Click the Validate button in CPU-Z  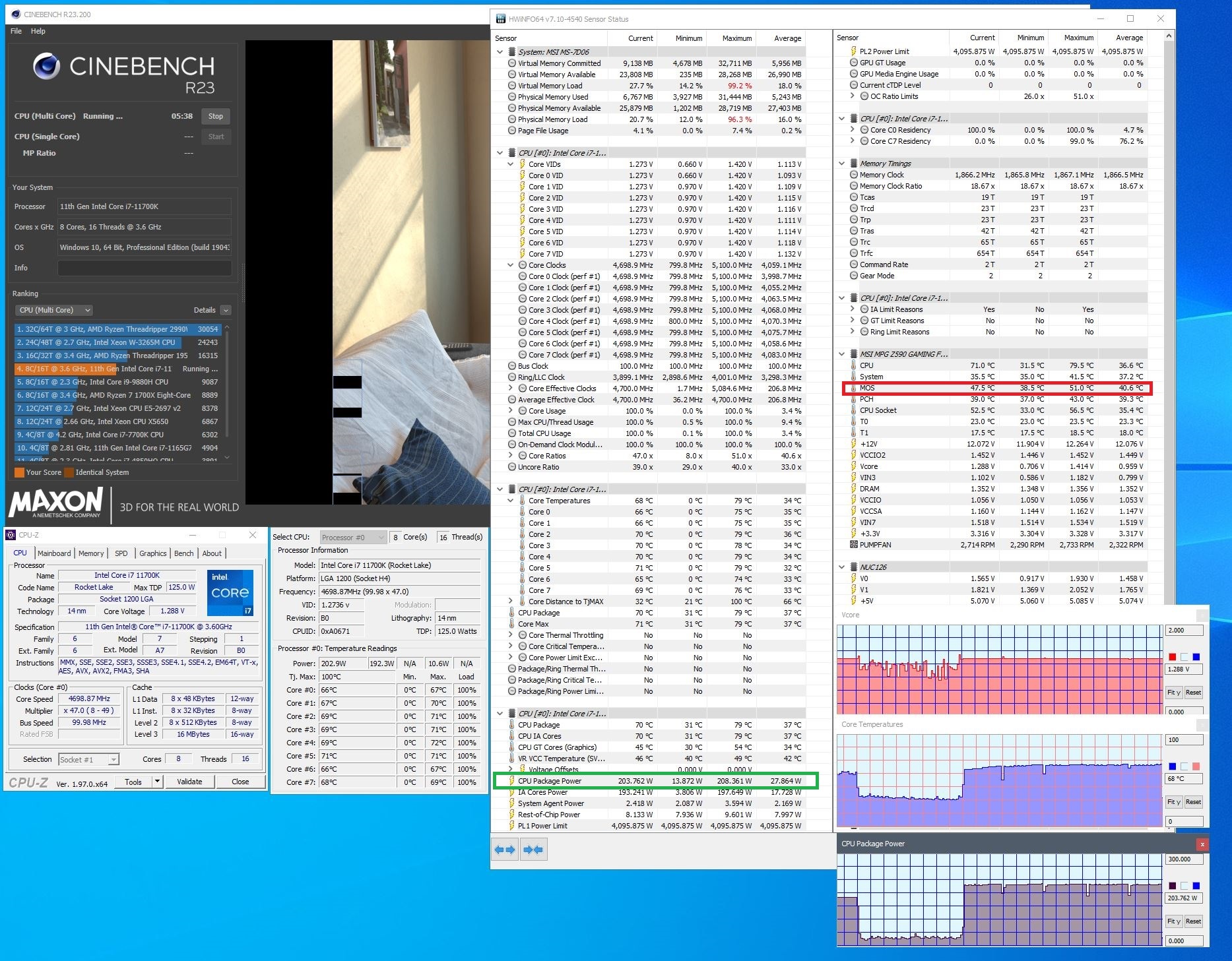pos(189,782)
